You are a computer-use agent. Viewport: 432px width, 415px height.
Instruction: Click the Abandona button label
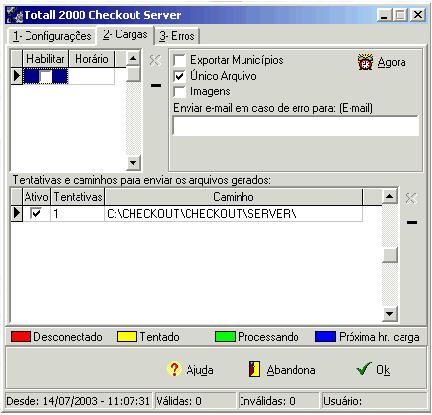291,370
